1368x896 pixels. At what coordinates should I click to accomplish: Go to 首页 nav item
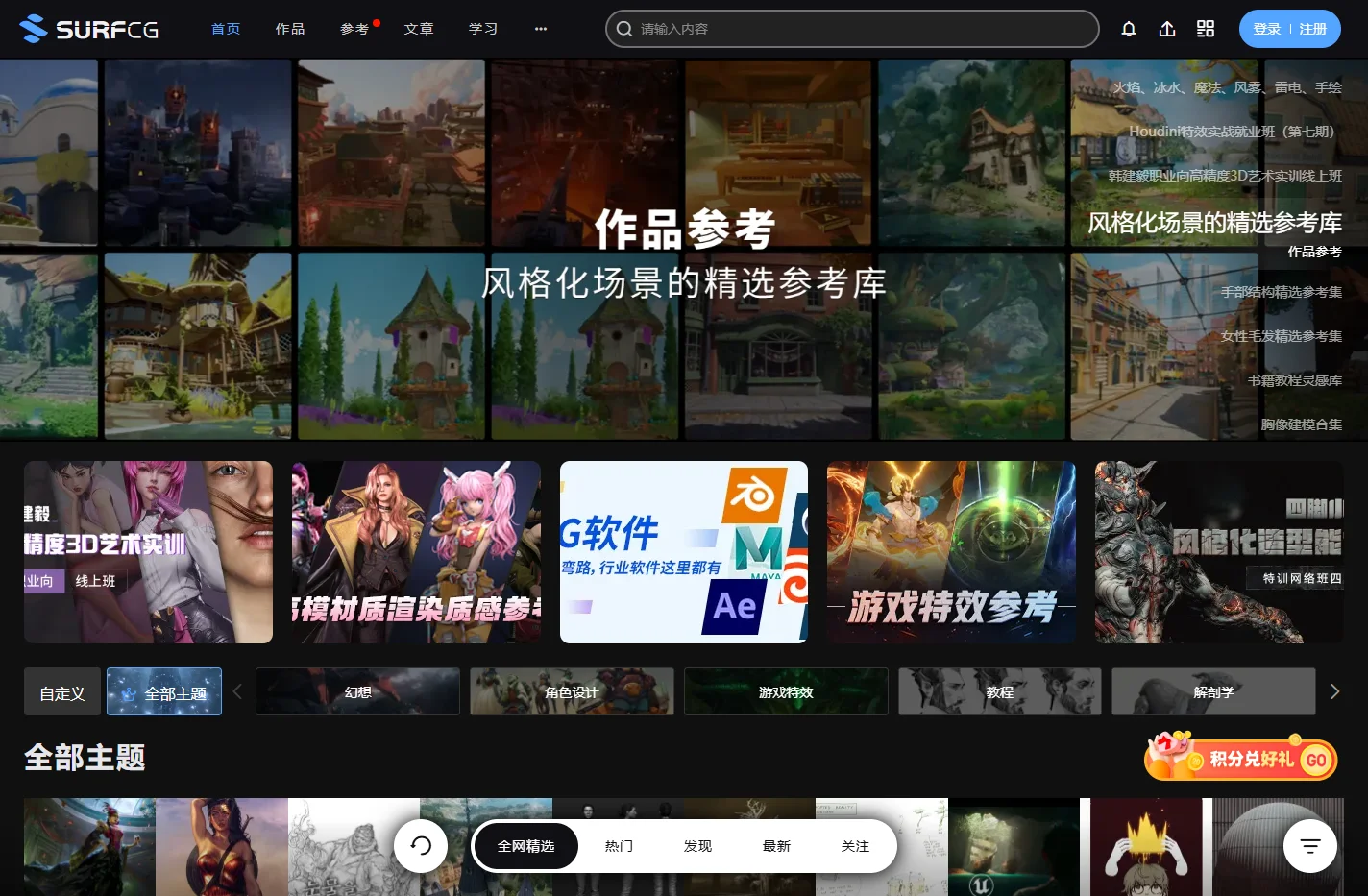point(226,29)
